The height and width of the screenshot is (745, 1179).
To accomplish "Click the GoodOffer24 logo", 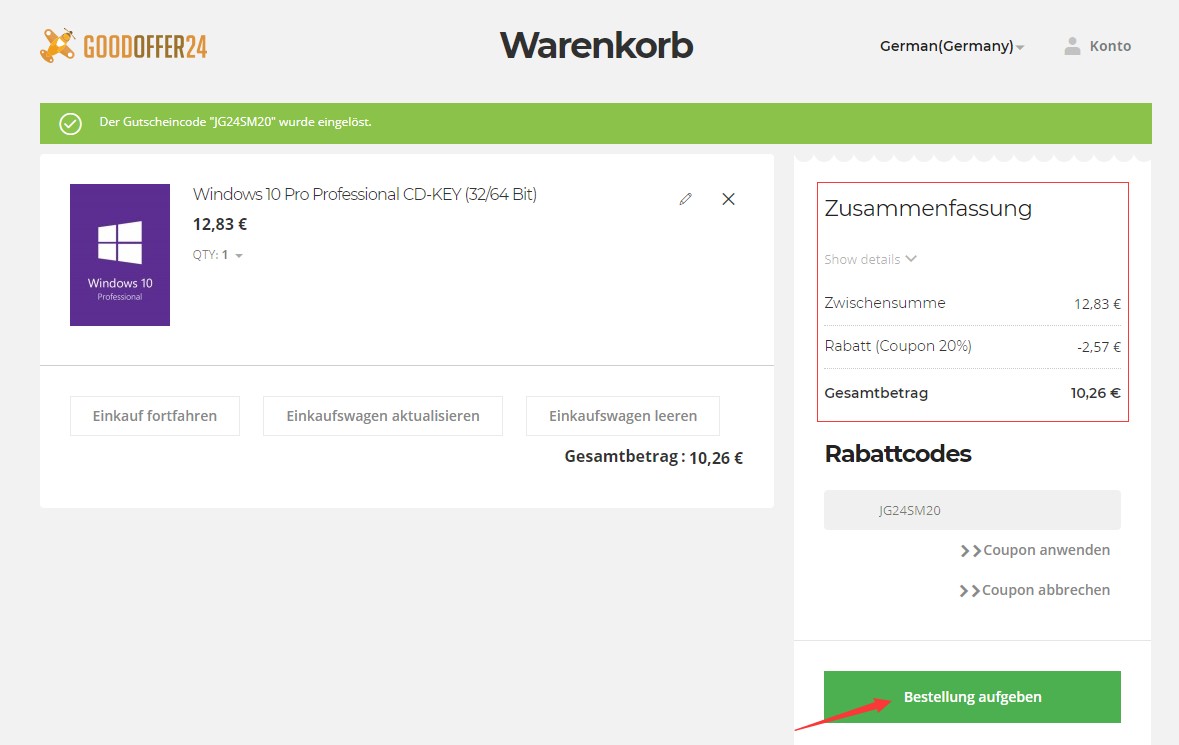I will coord(123,46).
